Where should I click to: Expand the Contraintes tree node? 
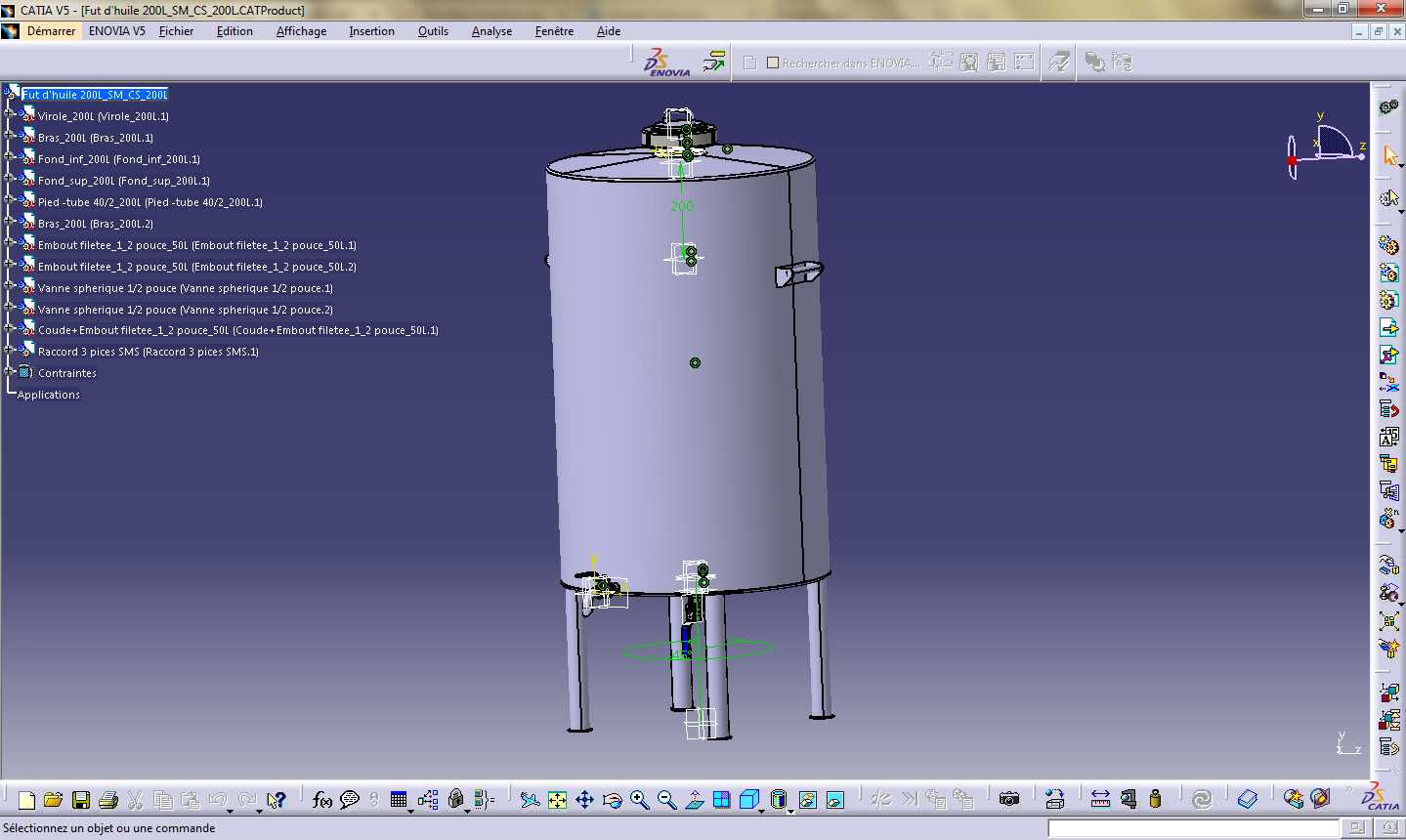9,371
